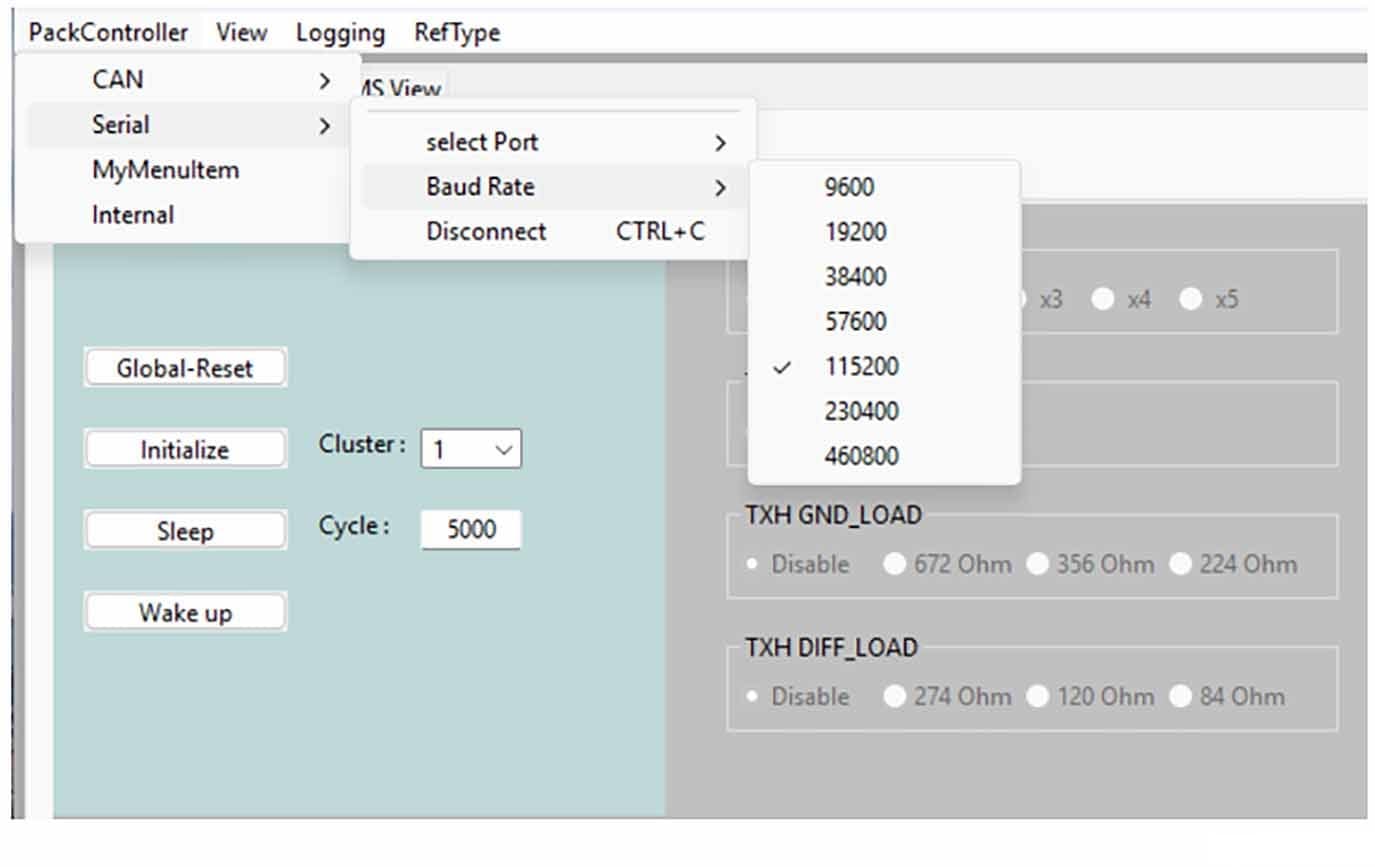The width and height of the screenshot is (1375, 867).
Task: Open the Cluster dropdown
Action: click(x=471, y=449)
